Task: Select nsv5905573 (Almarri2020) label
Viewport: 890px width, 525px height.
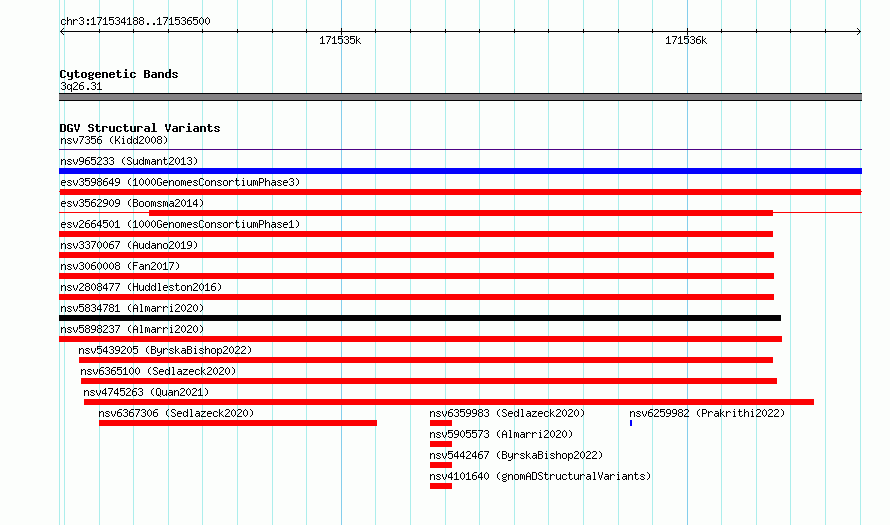Action: [501, 434]
